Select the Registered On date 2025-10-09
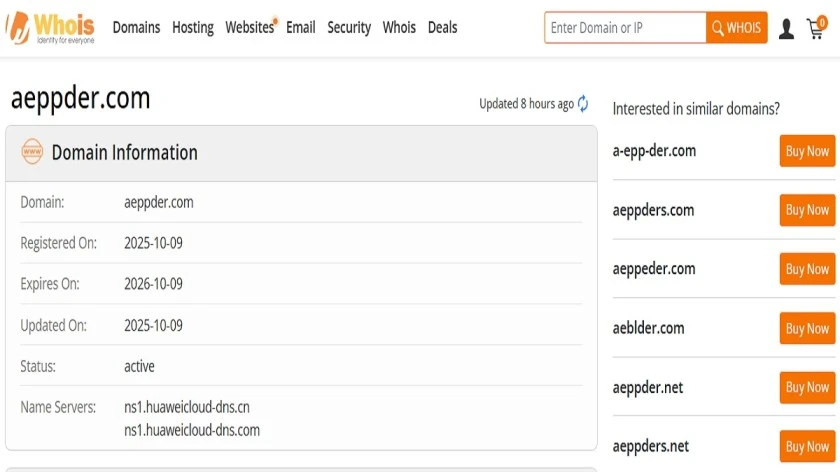The image size is (840, 472). coord(153,243)
